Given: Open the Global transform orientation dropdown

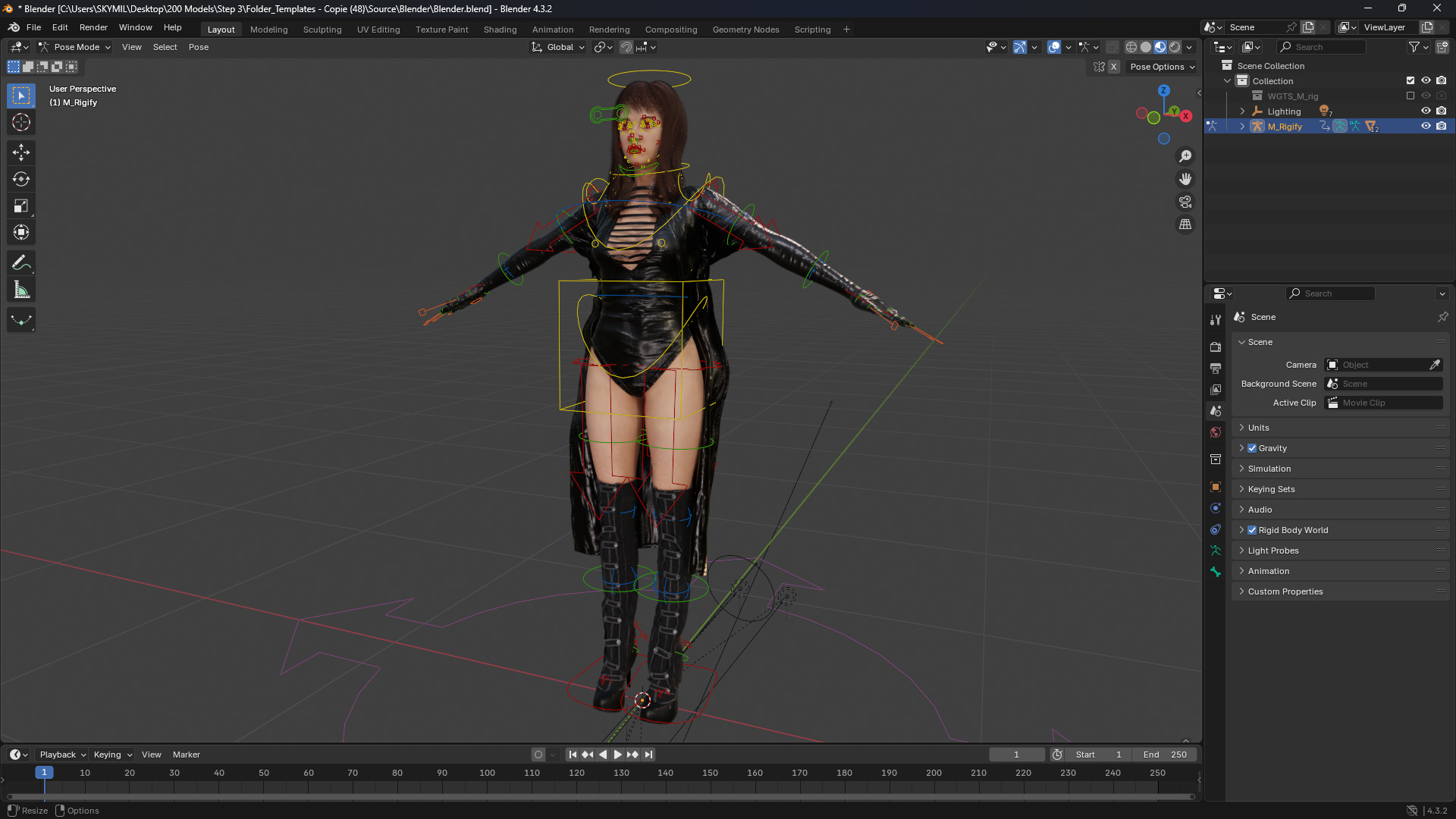Looking at the screenshot, I should [x=558, y=47].
